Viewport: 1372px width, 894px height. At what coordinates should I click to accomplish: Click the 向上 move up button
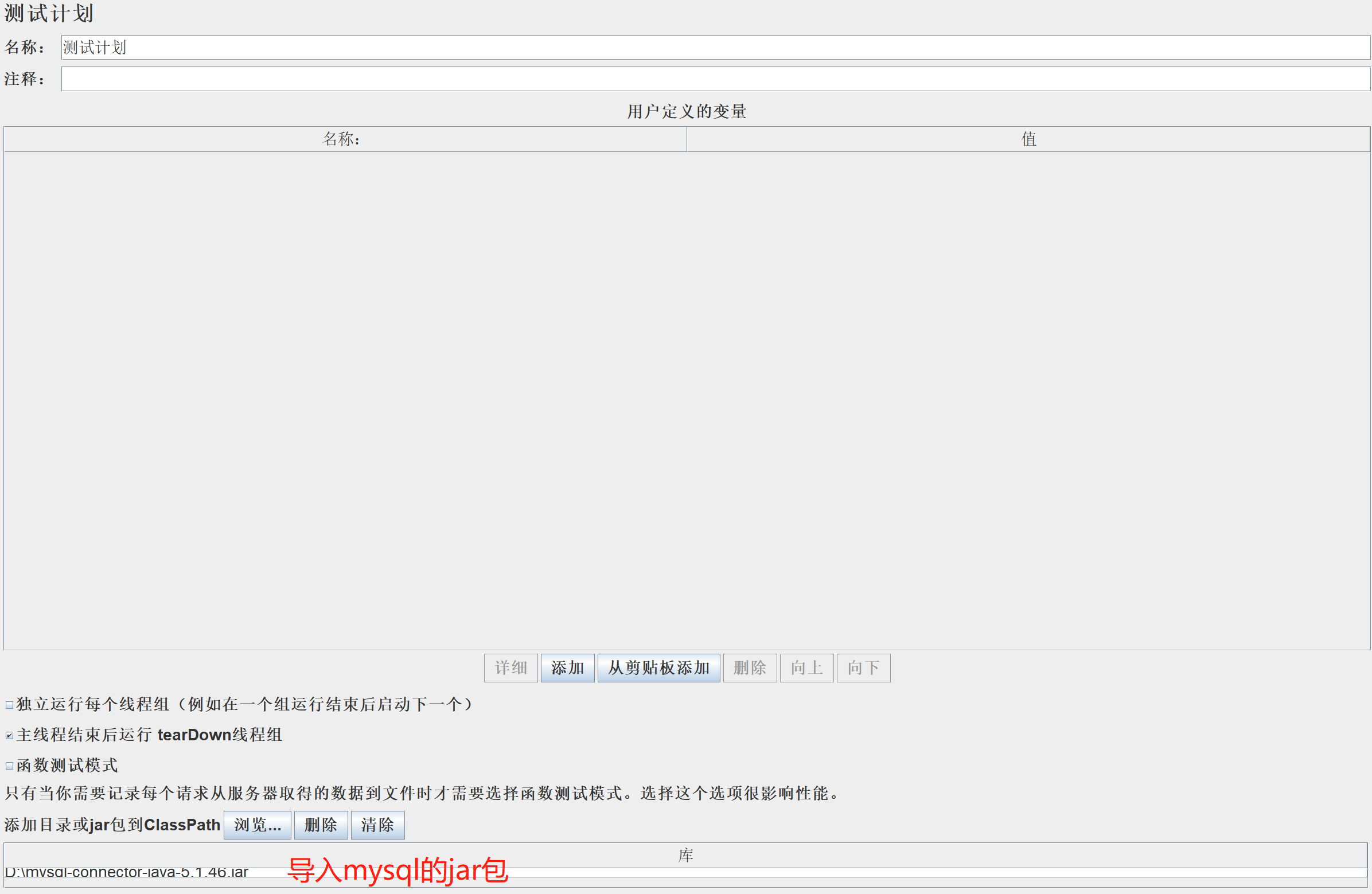point(806,668)
